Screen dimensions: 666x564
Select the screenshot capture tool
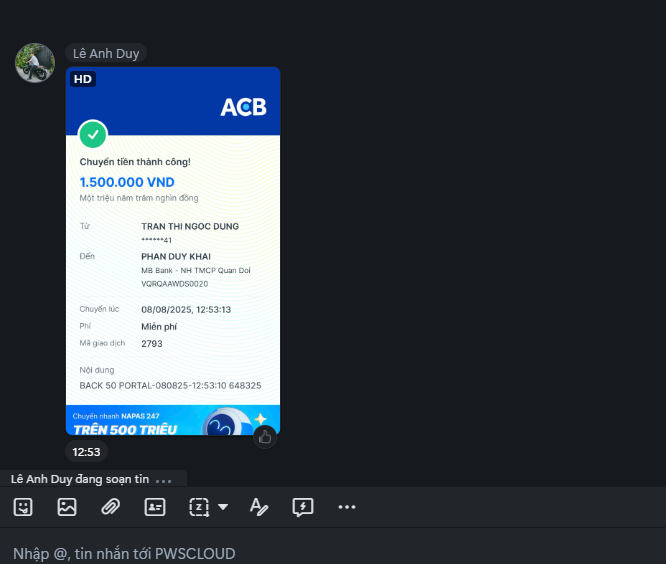pyautogui.click(x=199, y=507)
